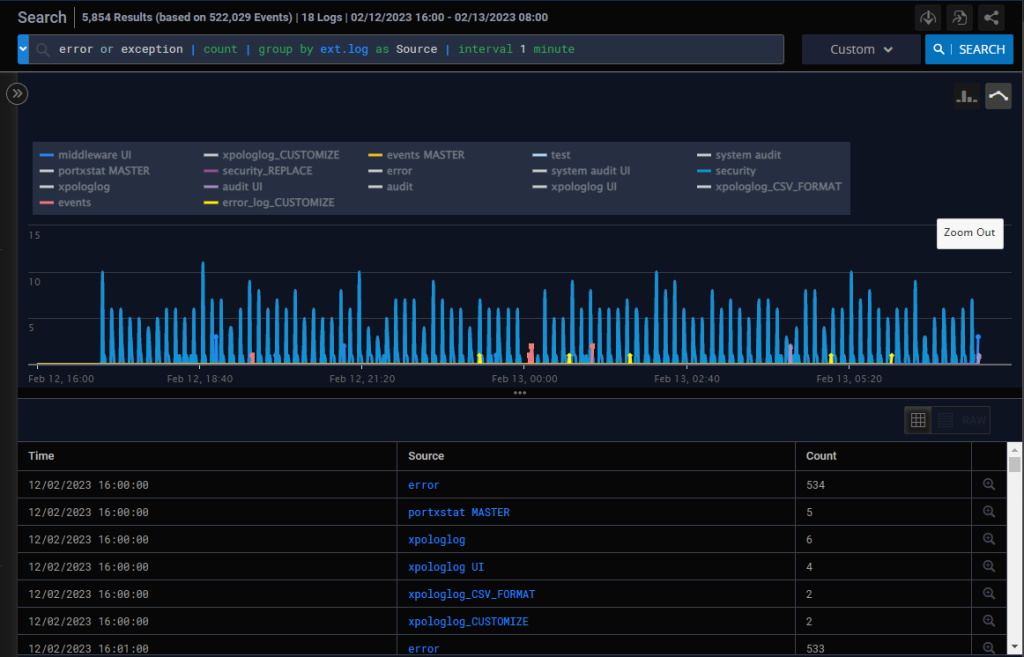Image resolution: width=1024 pixels, height=657 pixels.
Task: Open the xpologlog_CUSTOMIZE source link in table
Action: tap(468, 621)
